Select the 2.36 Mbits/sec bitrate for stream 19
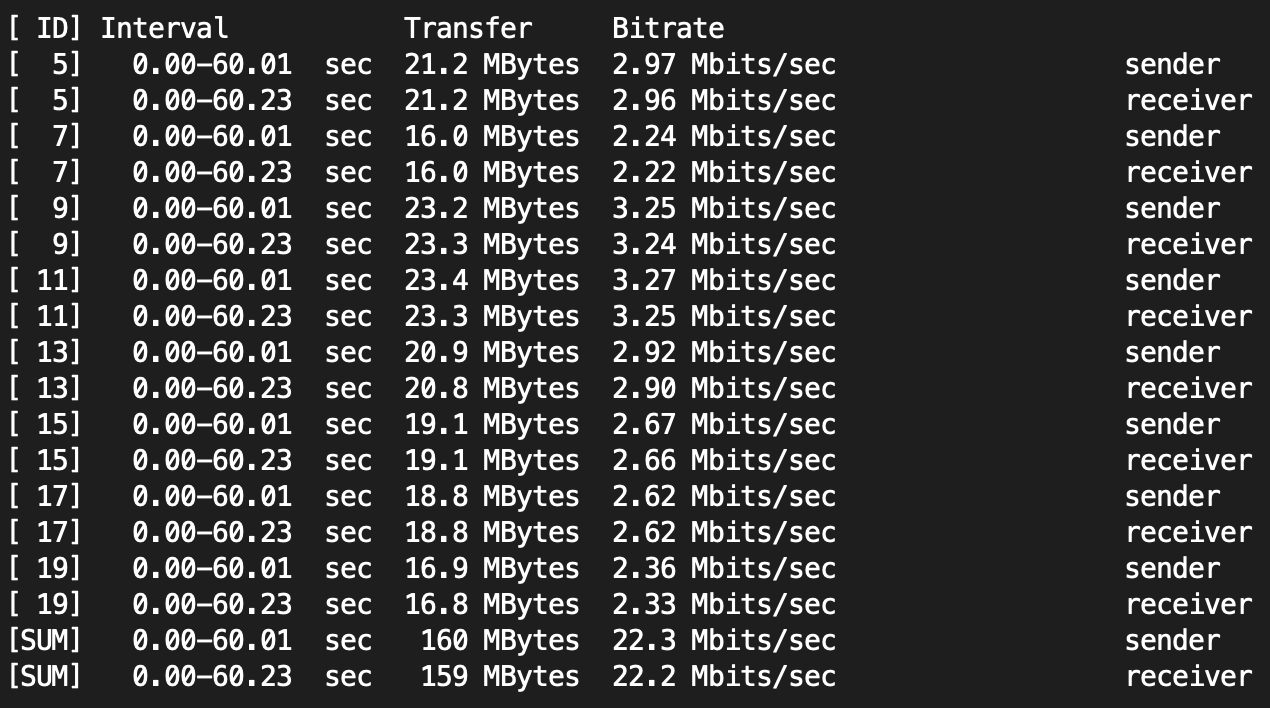Image resolution: width=1270 pixels, height=708 pixels. tap(724, 569)
